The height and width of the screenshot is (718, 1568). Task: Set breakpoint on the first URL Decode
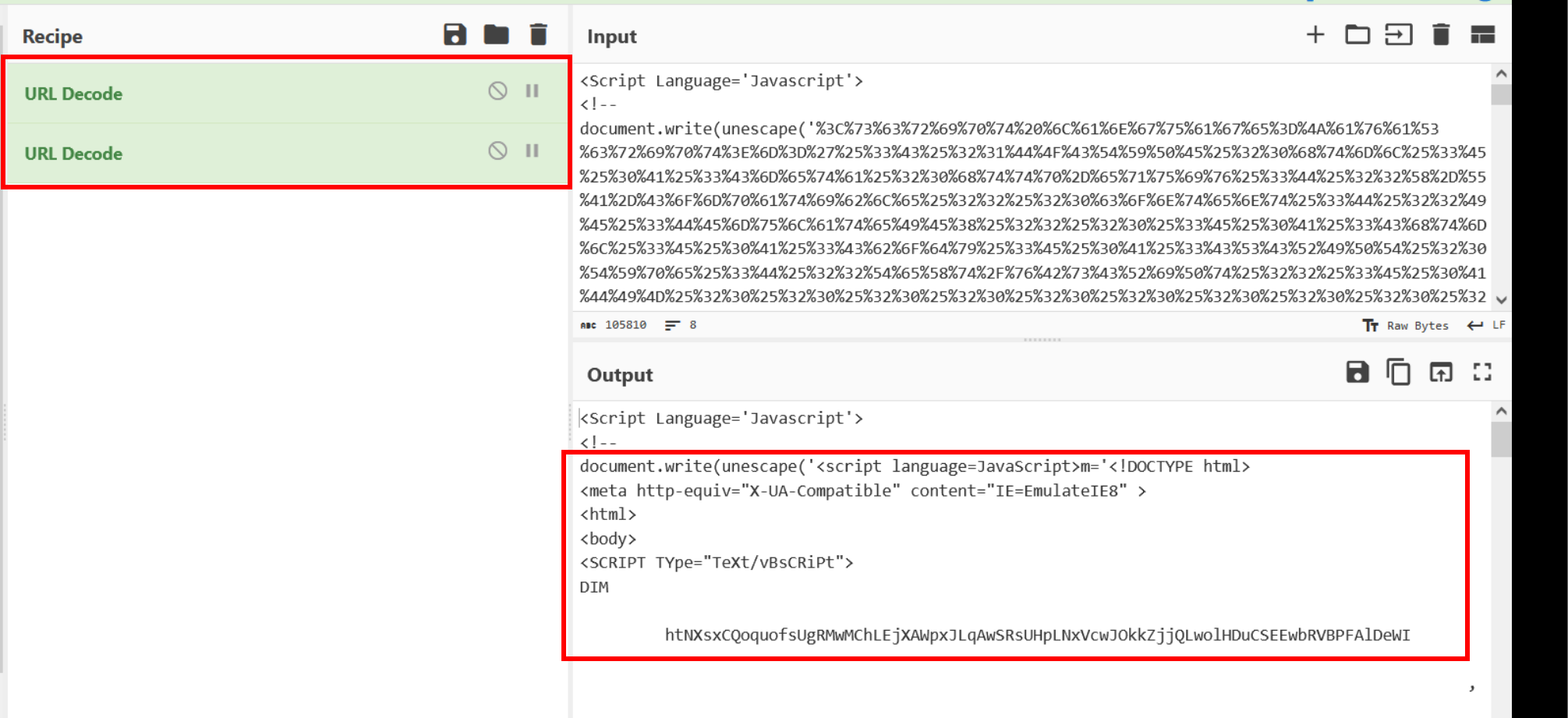click(533, 91)
